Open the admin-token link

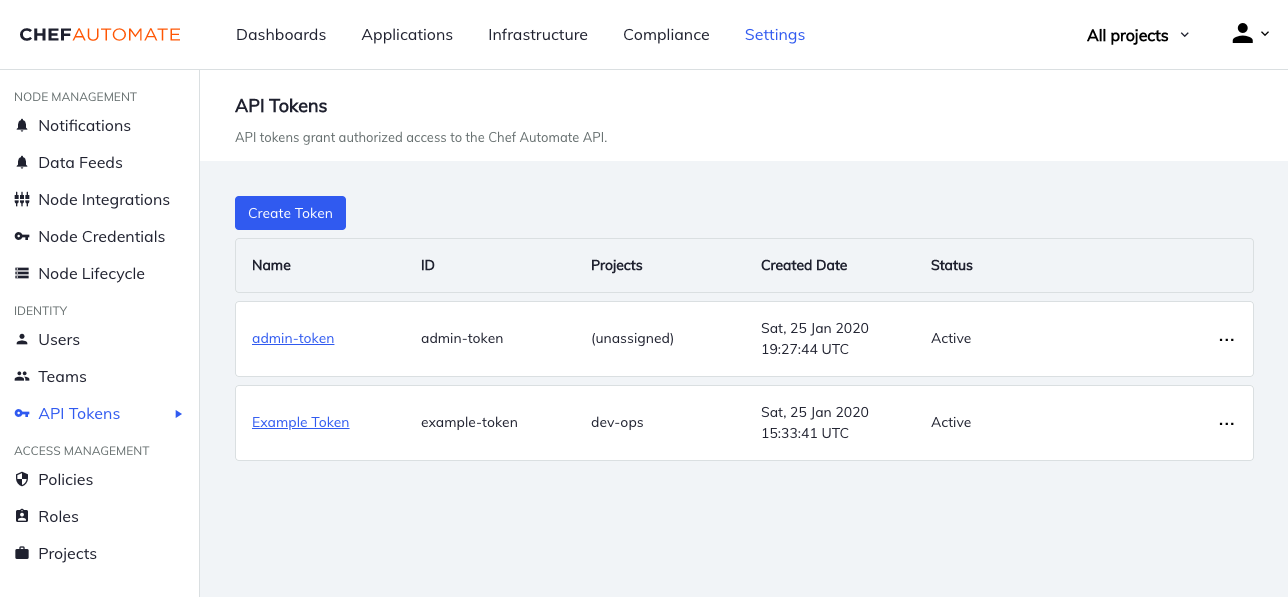pos(293,339)
